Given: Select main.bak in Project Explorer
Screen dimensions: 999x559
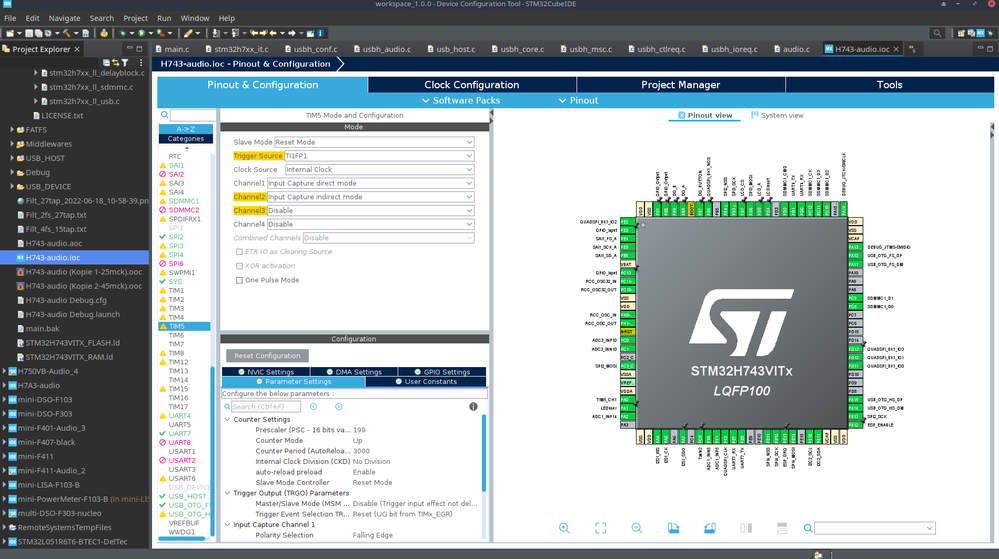Looking at the screenshot, I should pyautogui.click(x=43, y=329).
